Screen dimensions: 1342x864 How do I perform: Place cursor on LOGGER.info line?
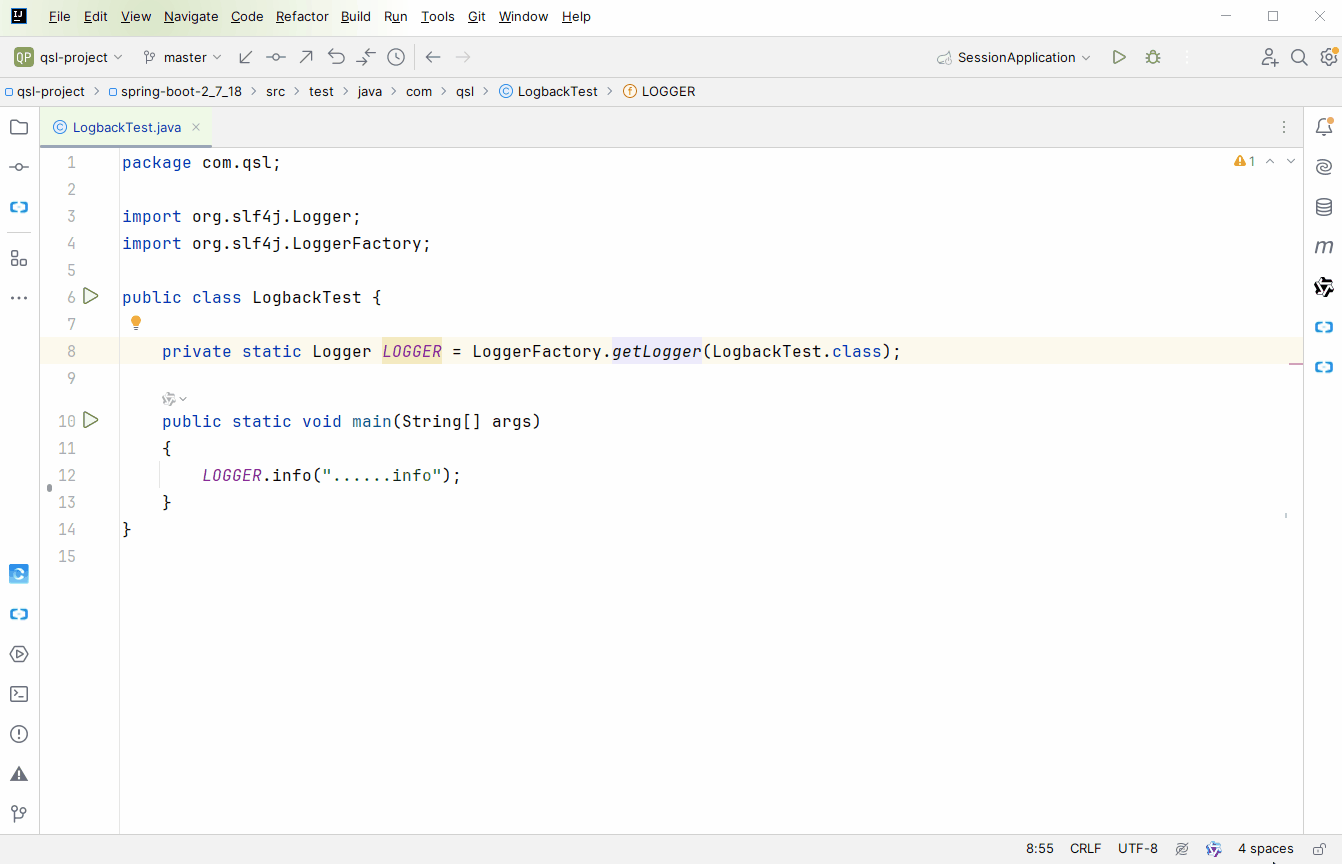pos(331,475)
